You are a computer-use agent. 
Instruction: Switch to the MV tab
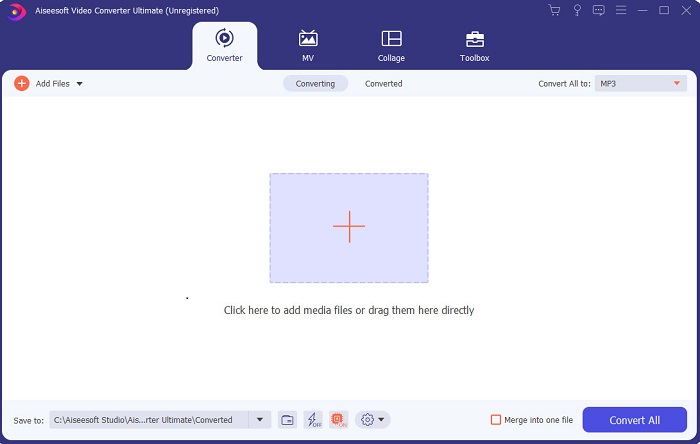(308, 46)
